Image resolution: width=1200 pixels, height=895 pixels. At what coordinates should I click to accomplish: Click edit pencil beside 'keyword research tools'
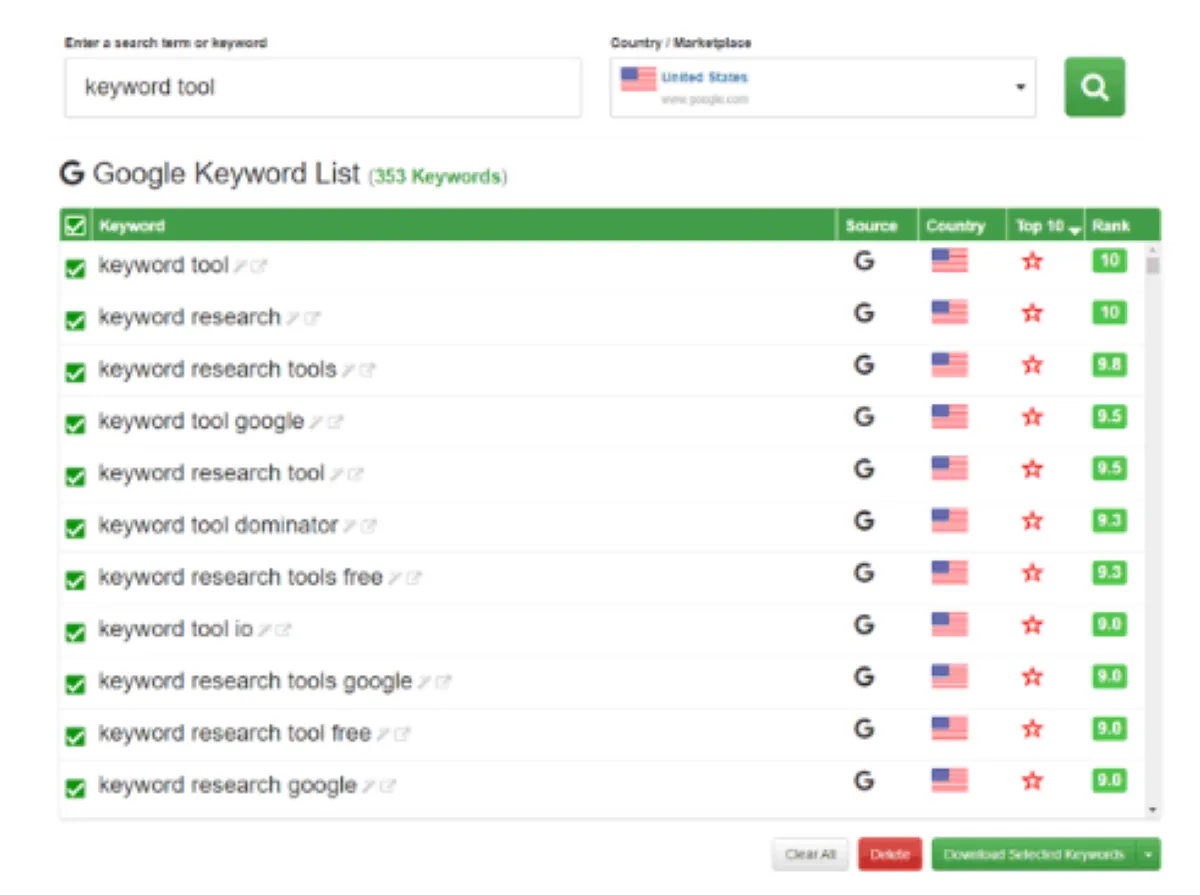pyautogui.click(x=348, y=371)
